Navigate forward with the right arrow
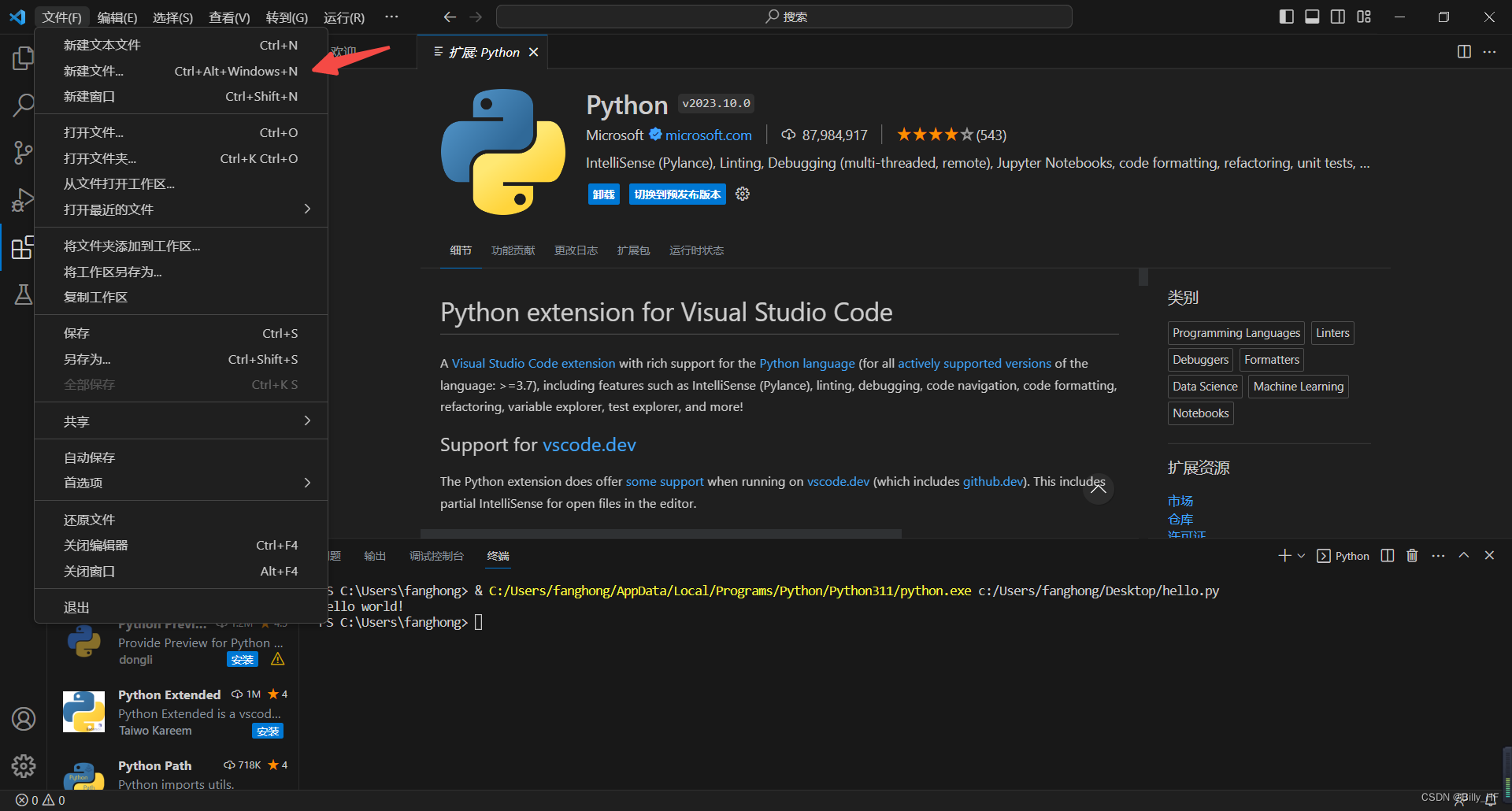Image resolution: width=1512 pixels, height=811 pixels. pos(476,17)
